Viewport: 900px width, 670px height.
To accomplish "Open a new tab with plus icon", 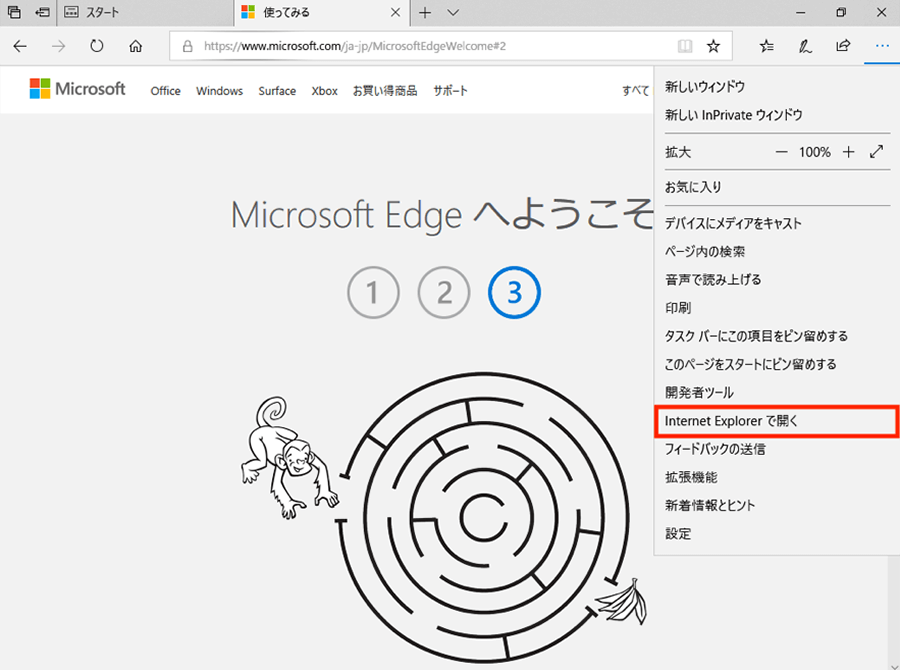I will pyautogui.click(x=425, y=13).
